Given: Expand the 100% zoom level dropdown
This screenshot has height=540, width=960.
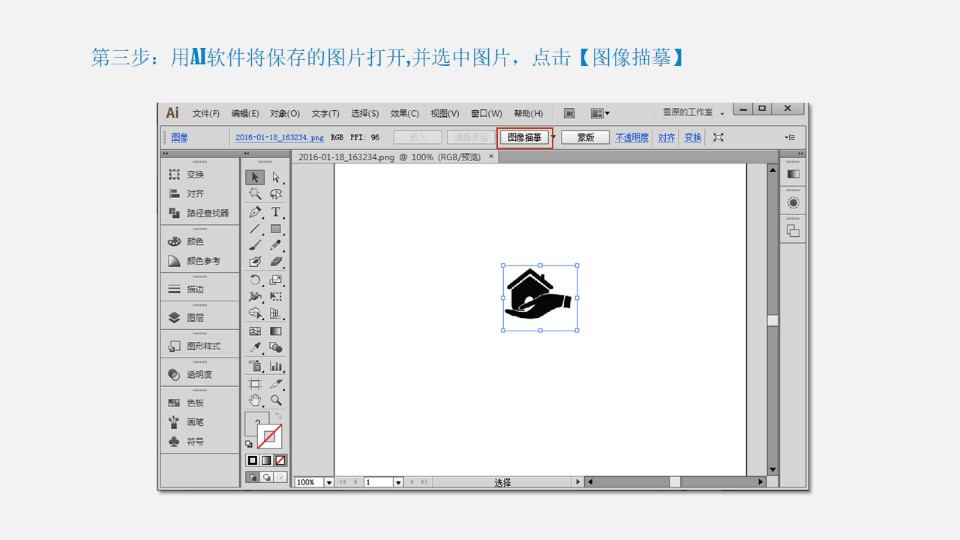Looking at the screenshot, I should click(x=329, y=482).
